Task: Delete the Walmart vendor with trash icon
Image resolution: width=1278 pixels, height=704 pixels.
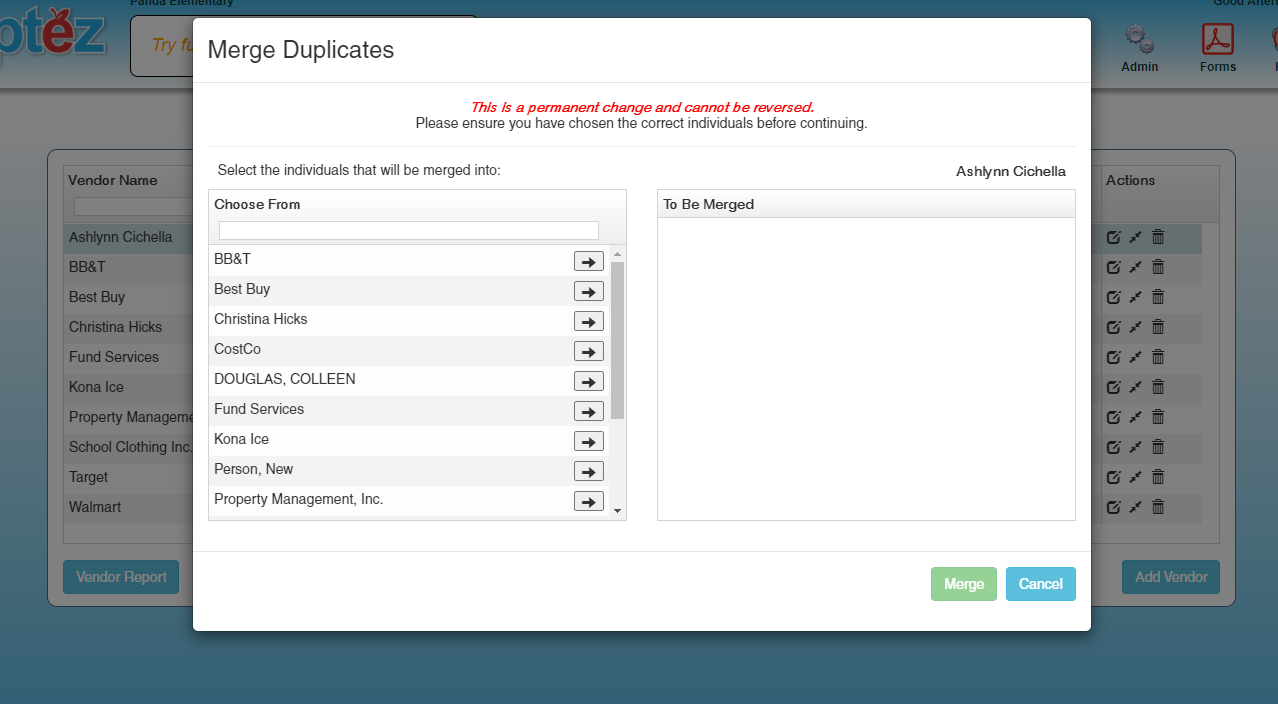Action: [1158, 507]
